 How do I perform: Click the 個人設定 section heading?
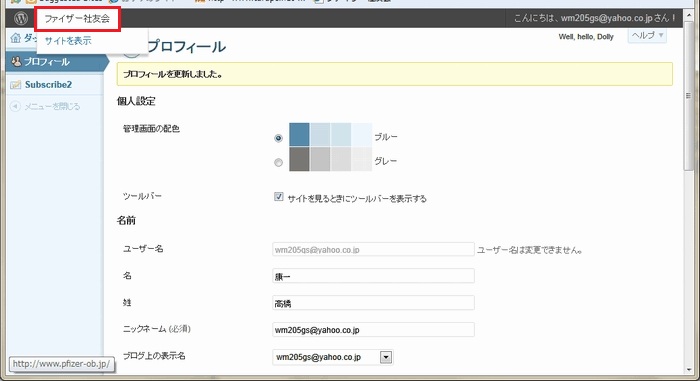click(x=136, y=101)
